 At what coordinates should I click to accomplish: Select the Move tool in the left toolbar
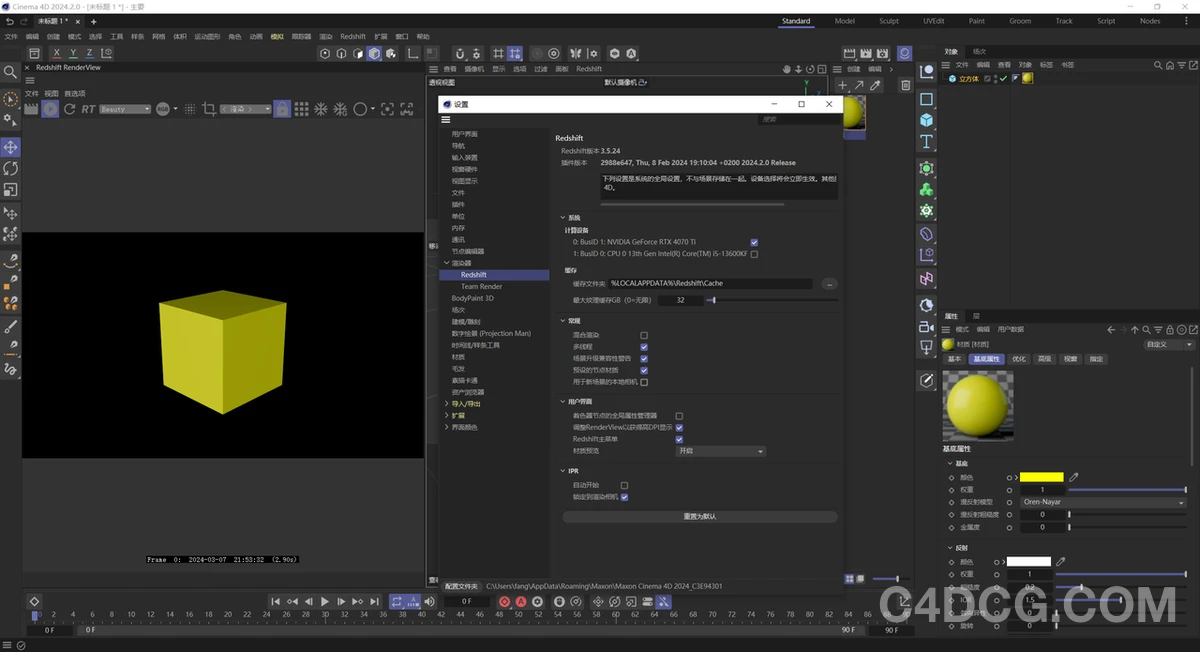(x=10, y=147)
